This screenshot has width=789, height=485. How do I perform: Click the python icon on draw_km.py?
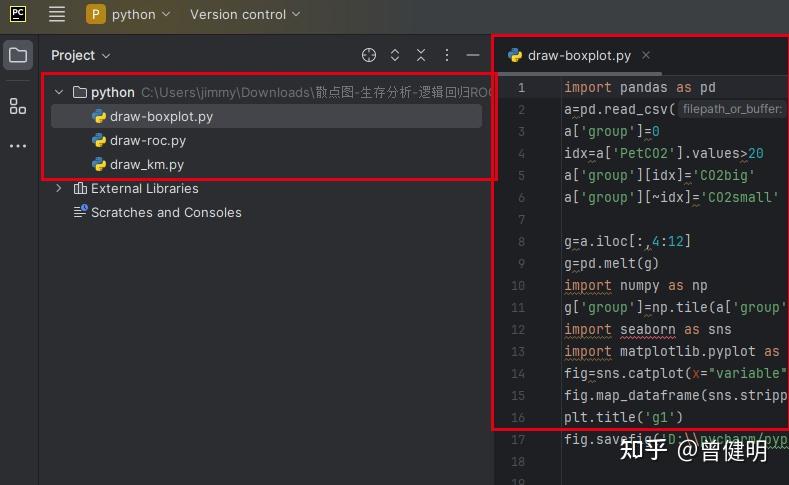[99, 165]
